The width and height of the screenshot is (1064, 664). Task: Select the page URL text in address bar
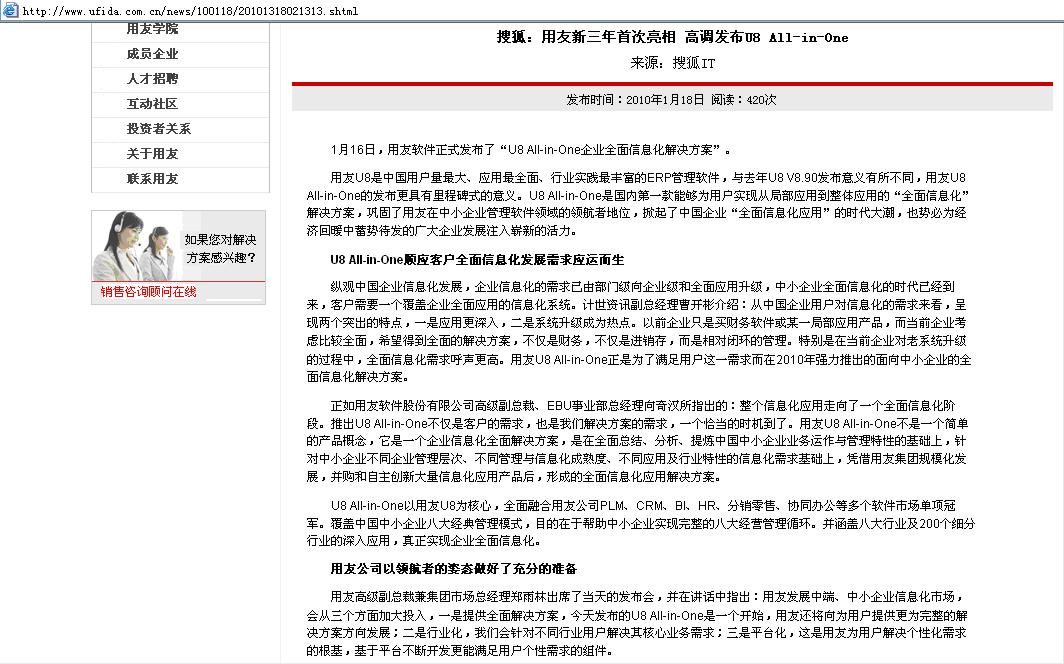190,11
